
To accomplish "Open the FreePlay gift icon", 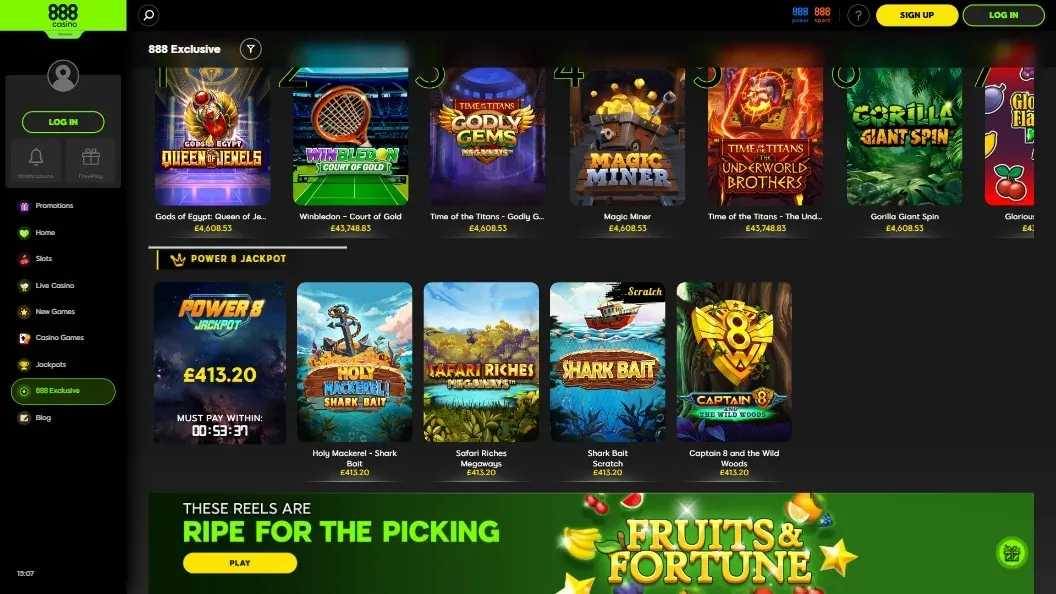I will tap(90, 162).
